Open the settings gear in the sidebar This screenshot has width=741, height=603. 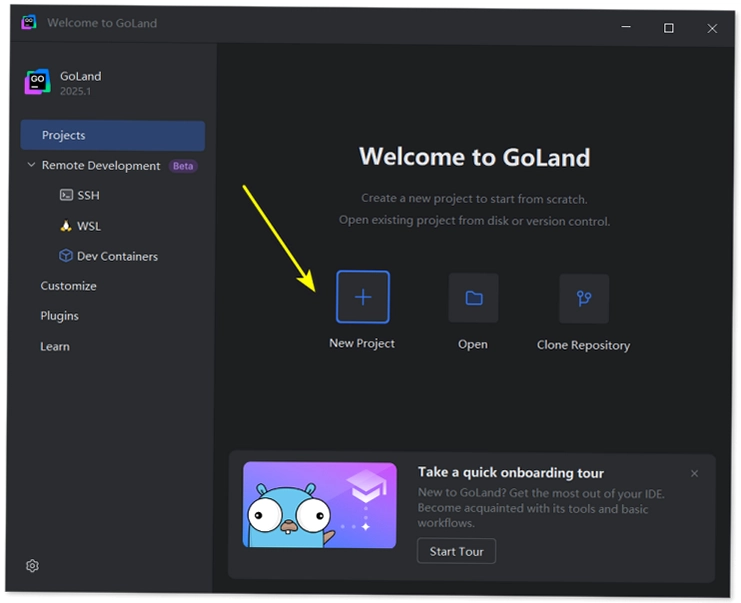coord(32,566)
